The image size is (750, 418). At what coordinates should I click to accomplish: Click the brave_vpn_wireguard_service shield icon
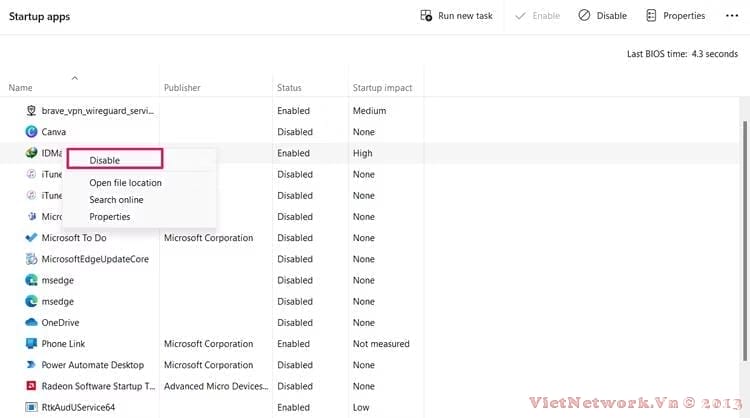click(31, 111)
